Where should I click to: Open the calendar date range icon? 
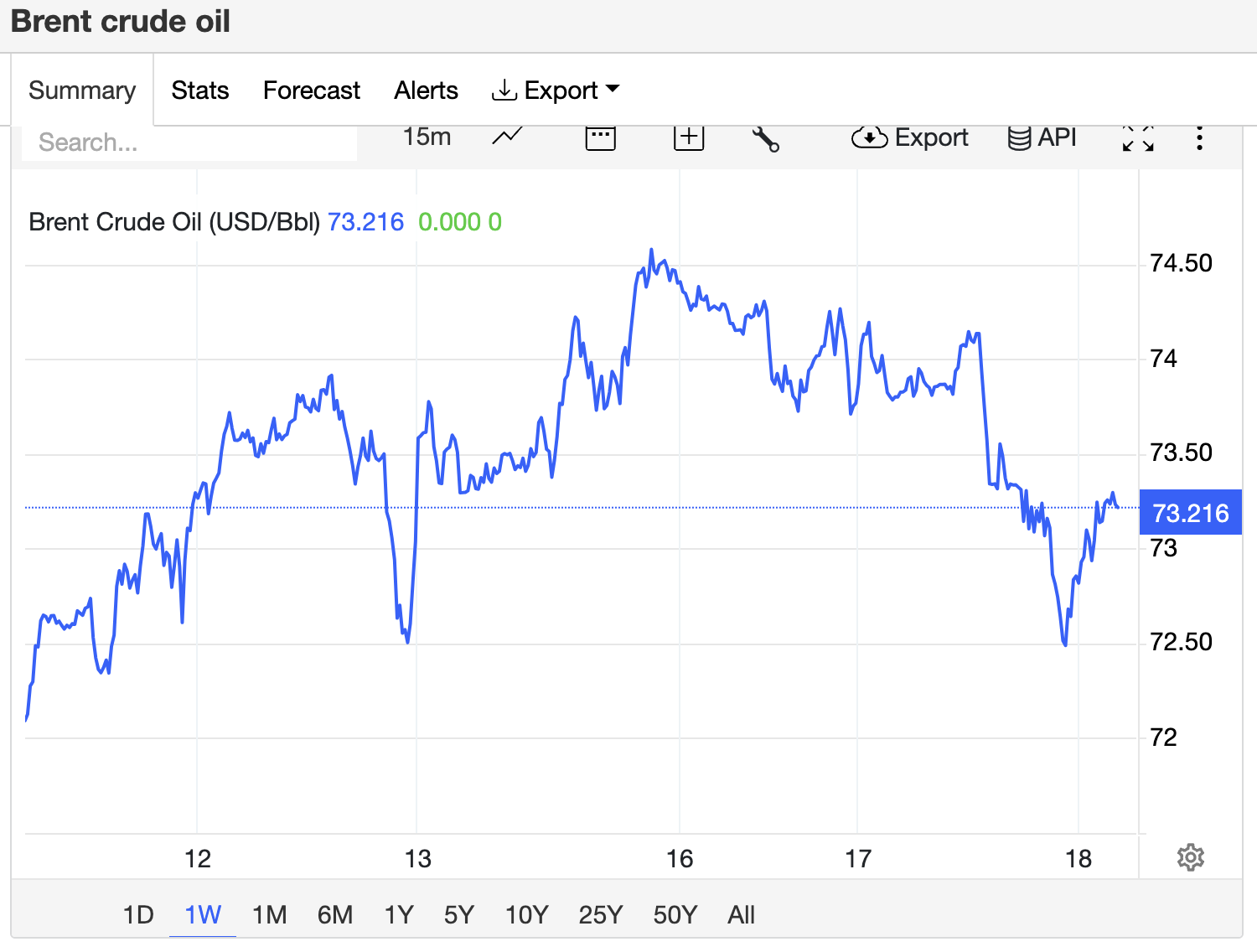[x=600, y=137]
